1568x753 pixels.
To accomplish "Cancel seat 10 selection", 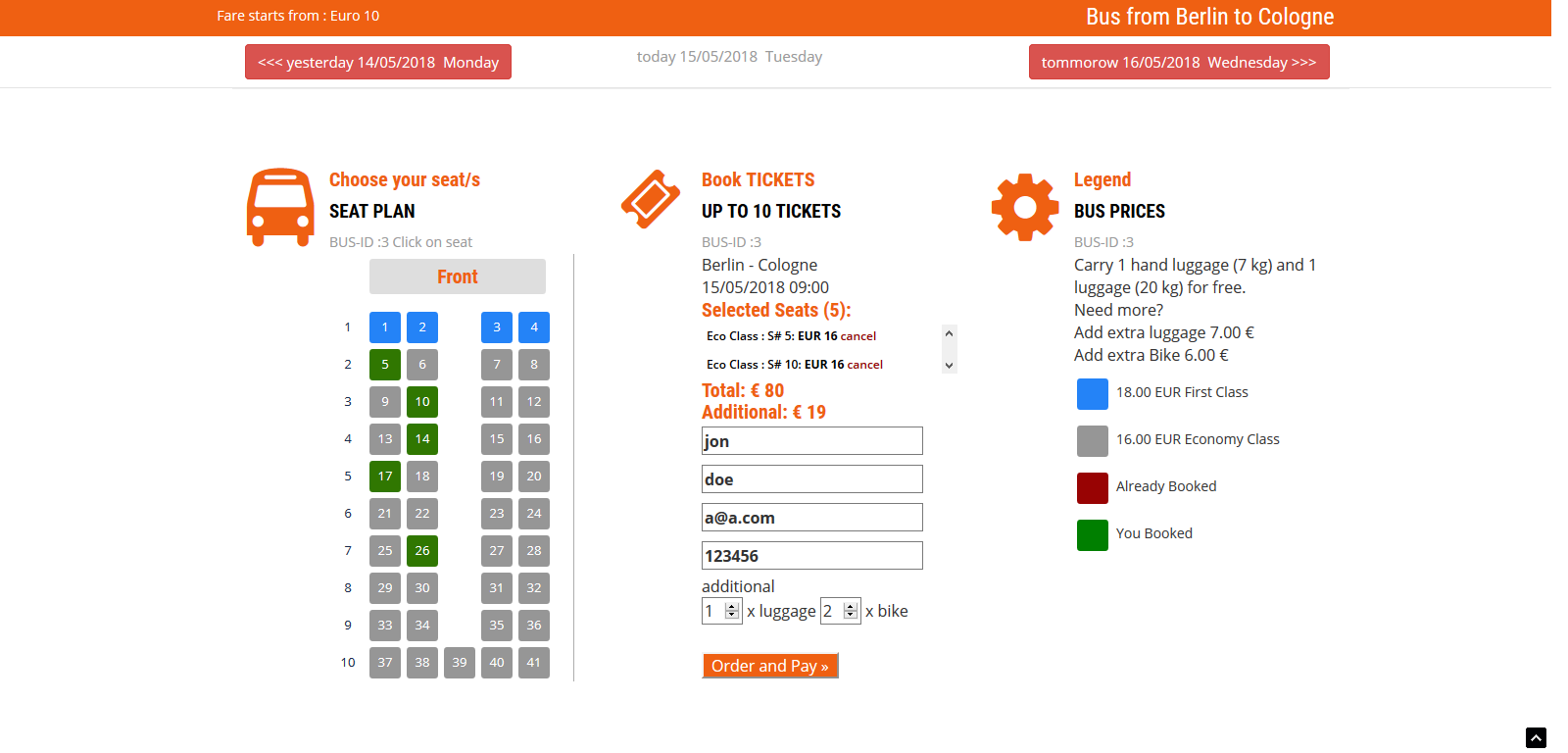I will tap(865, 365).
